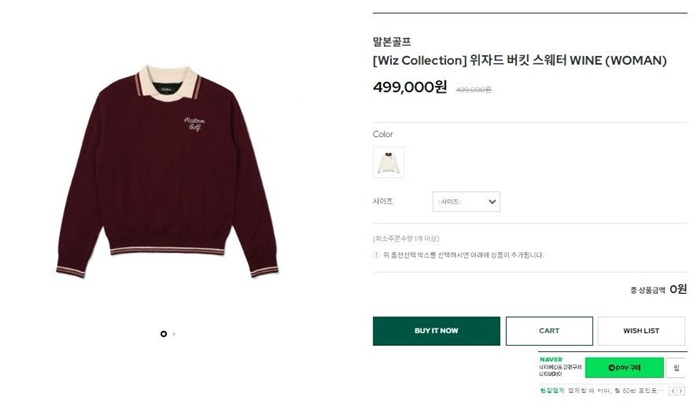Show previous Naver benefit with left arrow
This screenshot has width=700, height=411.
(673, 391)
